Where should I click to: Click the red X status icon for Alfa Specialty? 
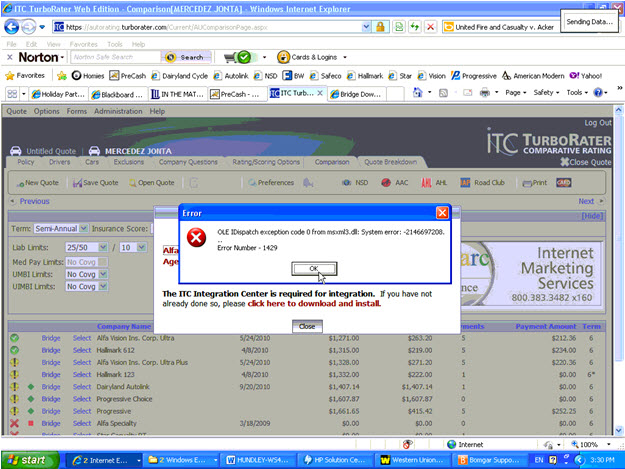coord(14,423)
